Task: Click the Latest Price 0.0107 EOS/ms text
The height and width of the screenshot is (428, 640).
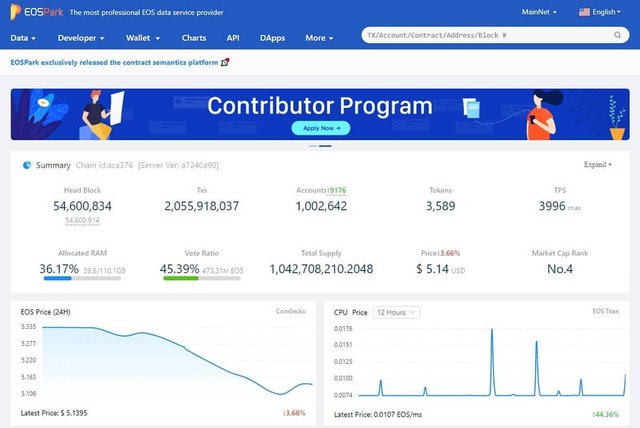Action: coord(378,415)
